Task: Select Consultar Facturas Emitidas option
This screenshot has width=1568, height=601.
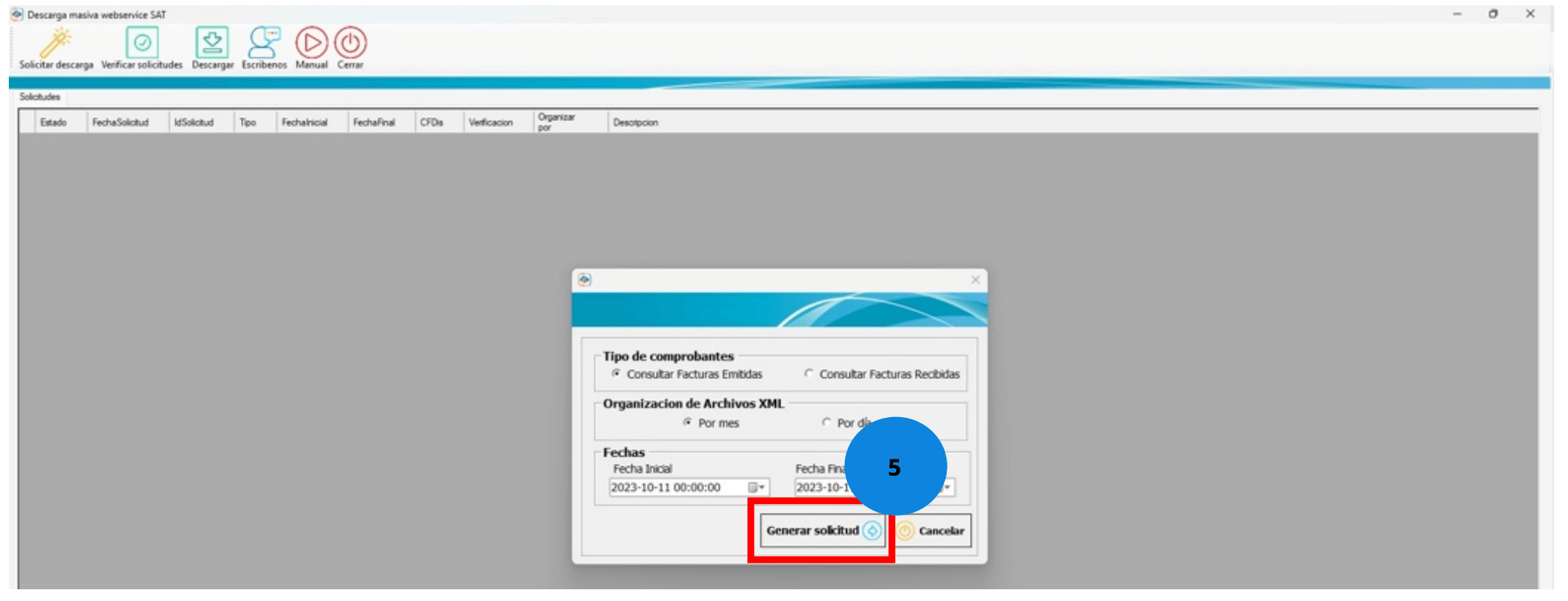Action: pyautogui.click(x=616, y=374)
